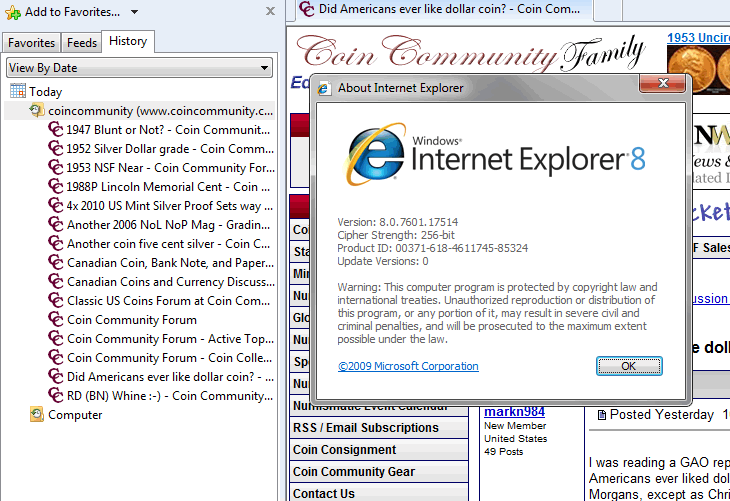
Task: Open '1952 Silver Dollar grade' history entry
Action: click(170, 149)
